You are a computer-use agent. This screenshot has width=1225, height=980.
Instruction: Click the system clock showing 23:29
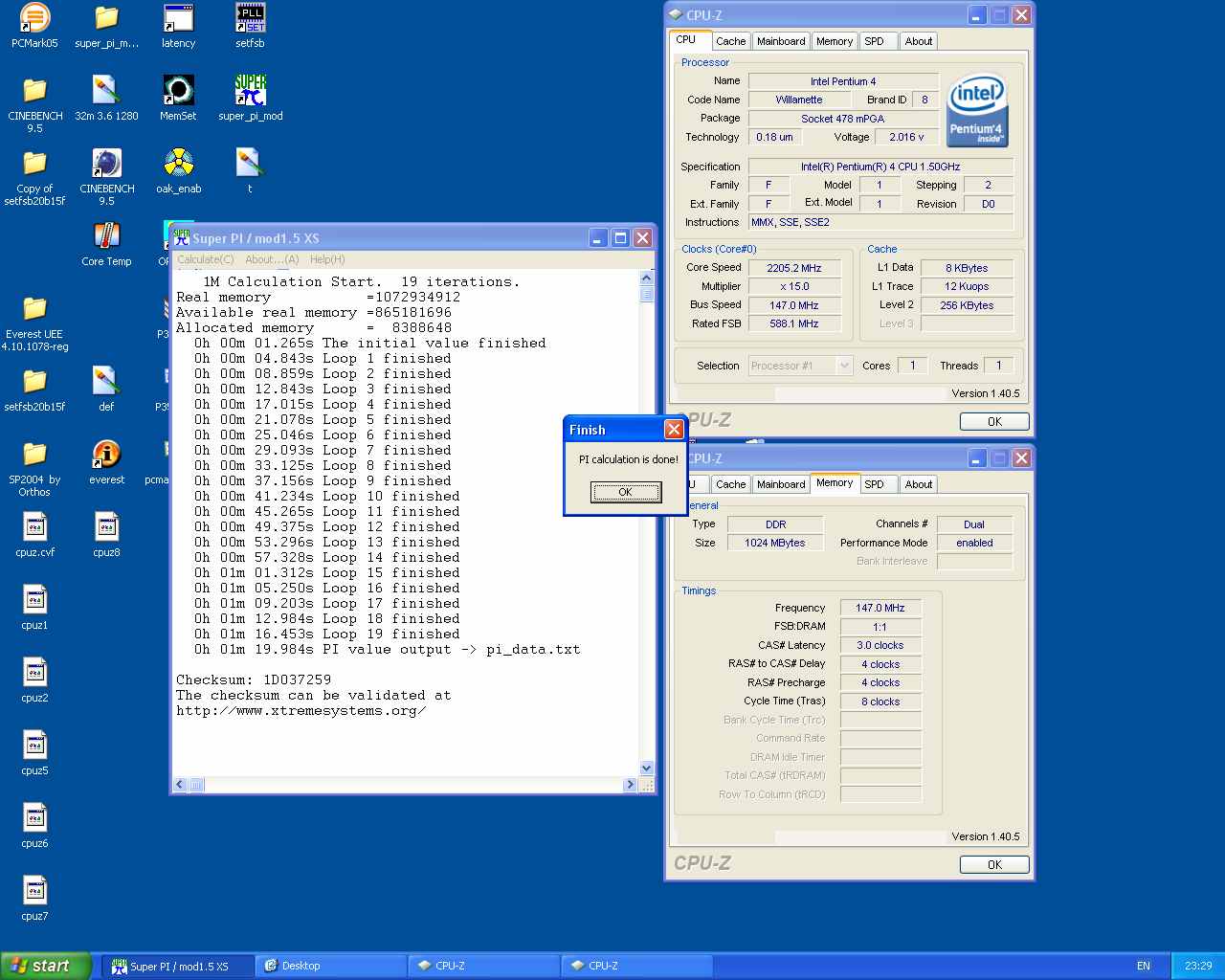pyautogui.click(x=1198, y=966)
